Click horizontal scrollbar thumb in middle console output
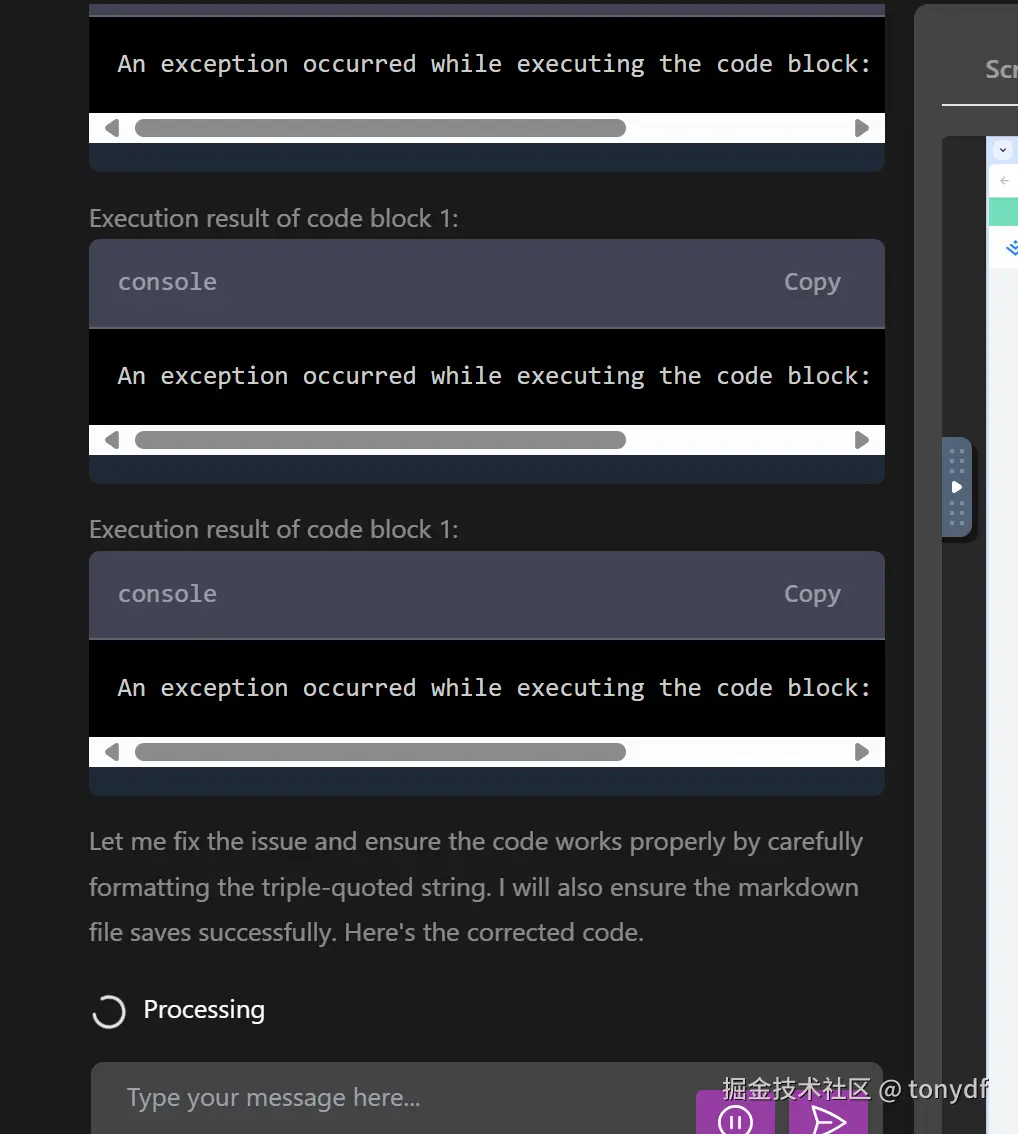Image resolution: width=1018 pixels, height=1134 pixels. [x=380, y=440]
